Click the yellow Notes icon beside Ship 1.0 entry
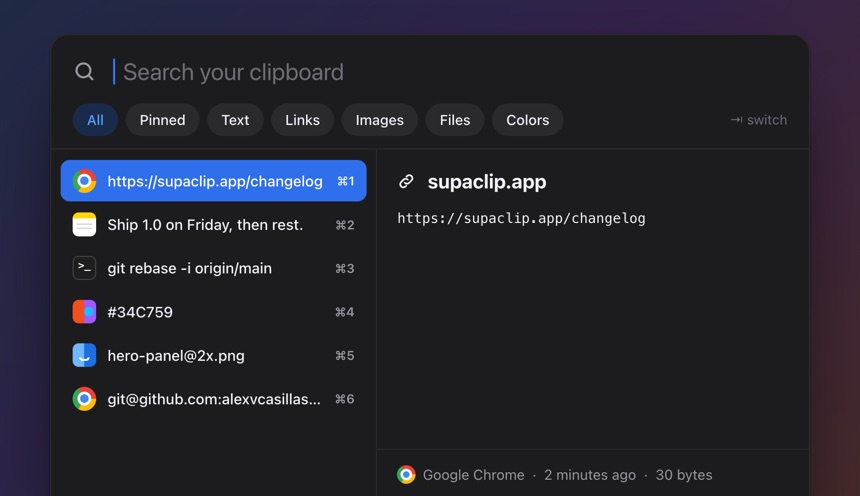Image resolution: width=860 pixels, height=496 pixels. pyautogui.click(x=84, y=224)
